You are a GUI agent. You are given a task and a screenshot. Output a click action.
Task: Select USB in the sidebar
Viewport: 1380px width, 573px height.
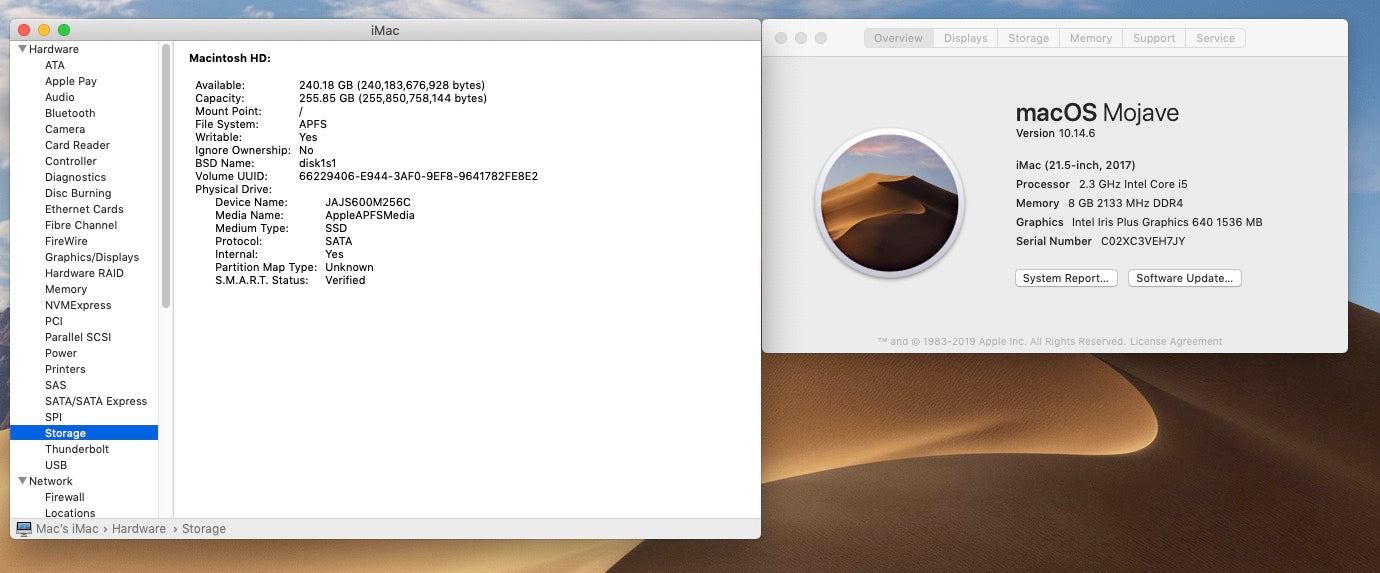click(56, 465)
